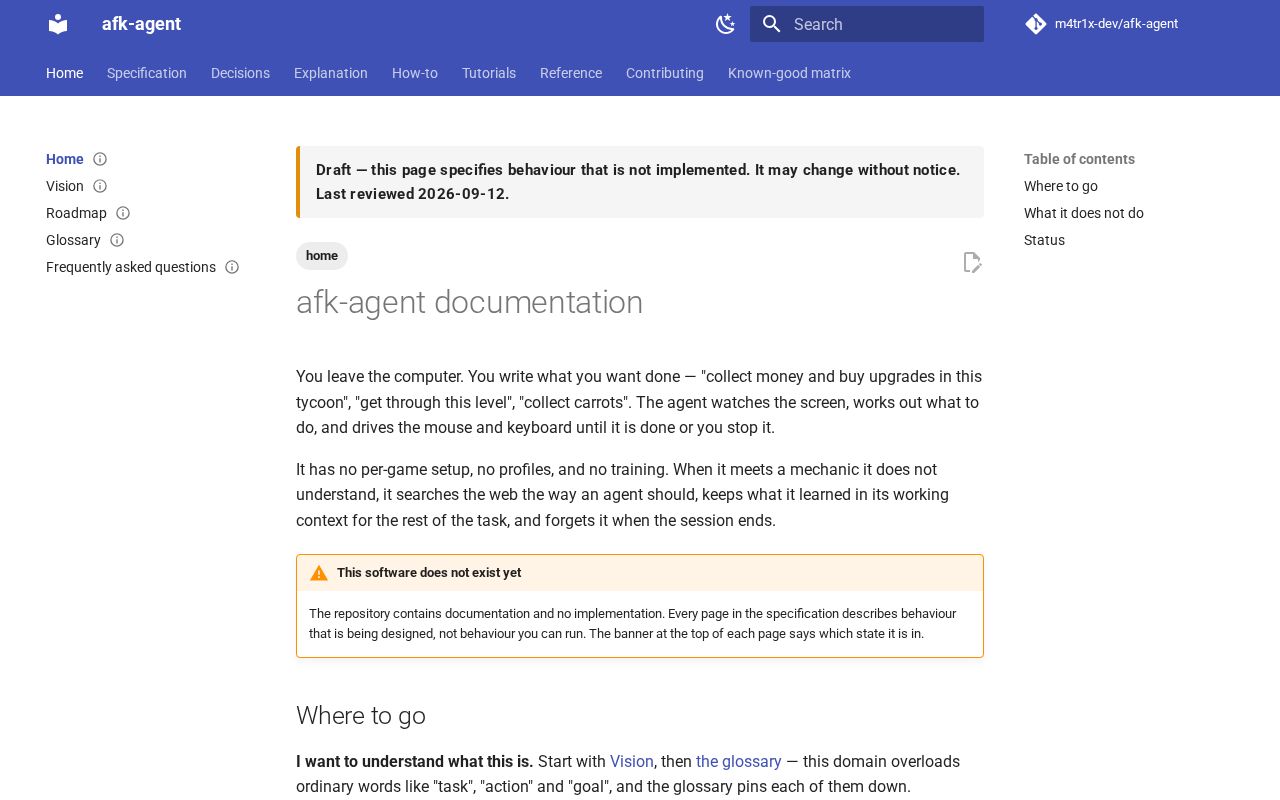1280x800 pixels.
Task: Click the afk-agent site title
Action: 141,24
